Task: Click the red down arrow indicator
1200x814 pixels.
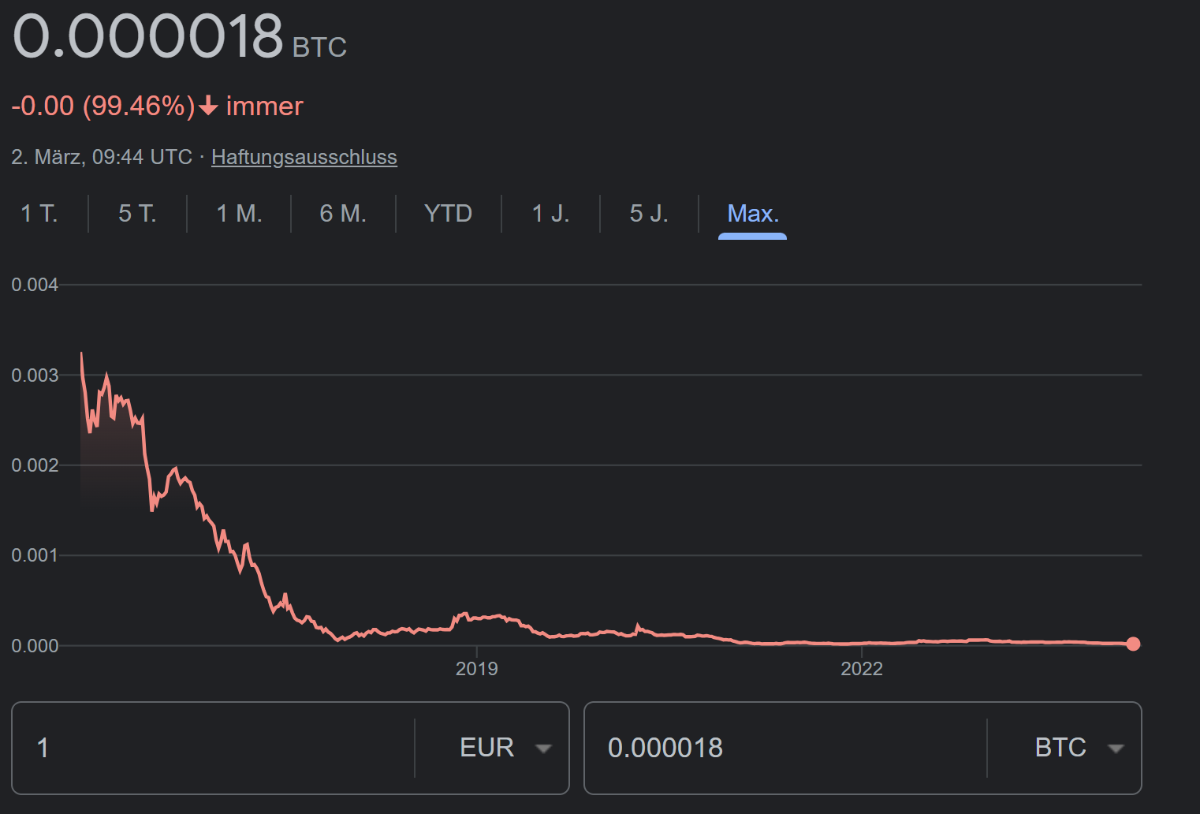Action: point(208,106)
